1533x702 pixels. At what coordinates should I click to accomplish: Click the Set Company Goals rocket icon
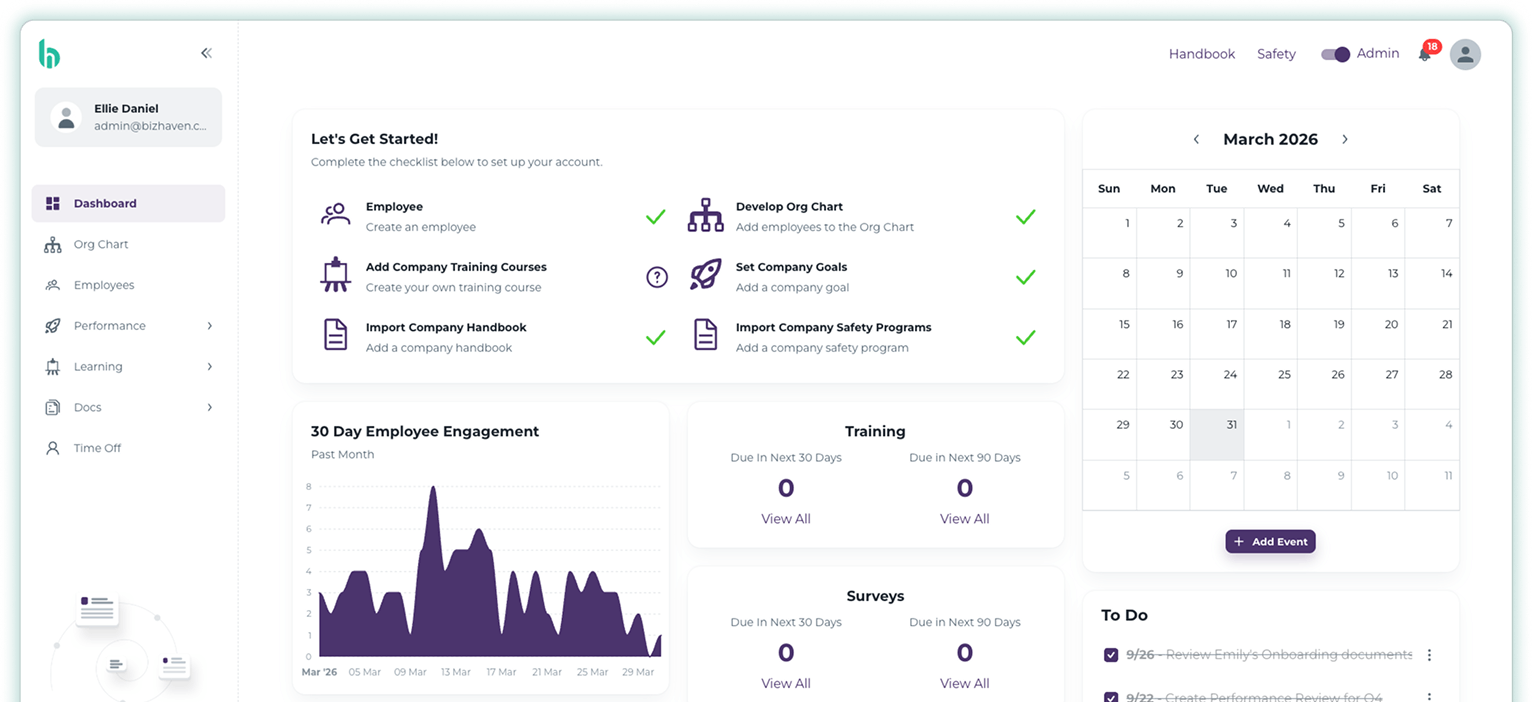tap(705, 276)
